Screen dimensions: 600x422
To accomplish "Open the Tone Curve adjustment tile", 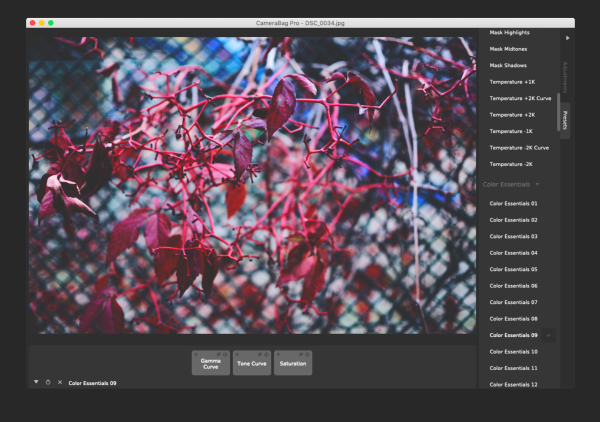I will (x=252, y=363).
